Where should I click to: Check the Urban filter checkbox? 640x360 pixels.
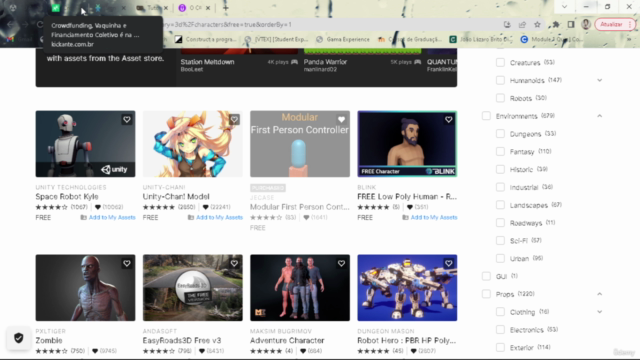coord(500,258)
